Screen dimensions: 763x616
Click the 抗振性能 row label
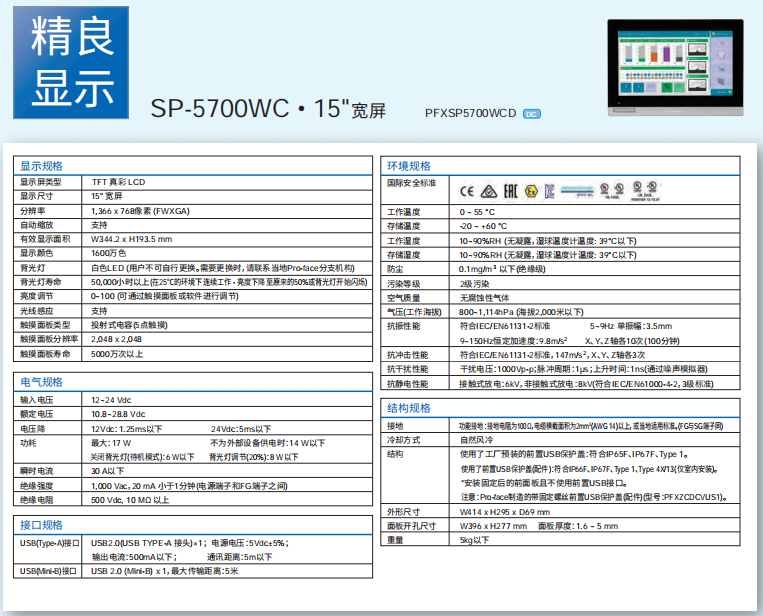pos(403,326)
